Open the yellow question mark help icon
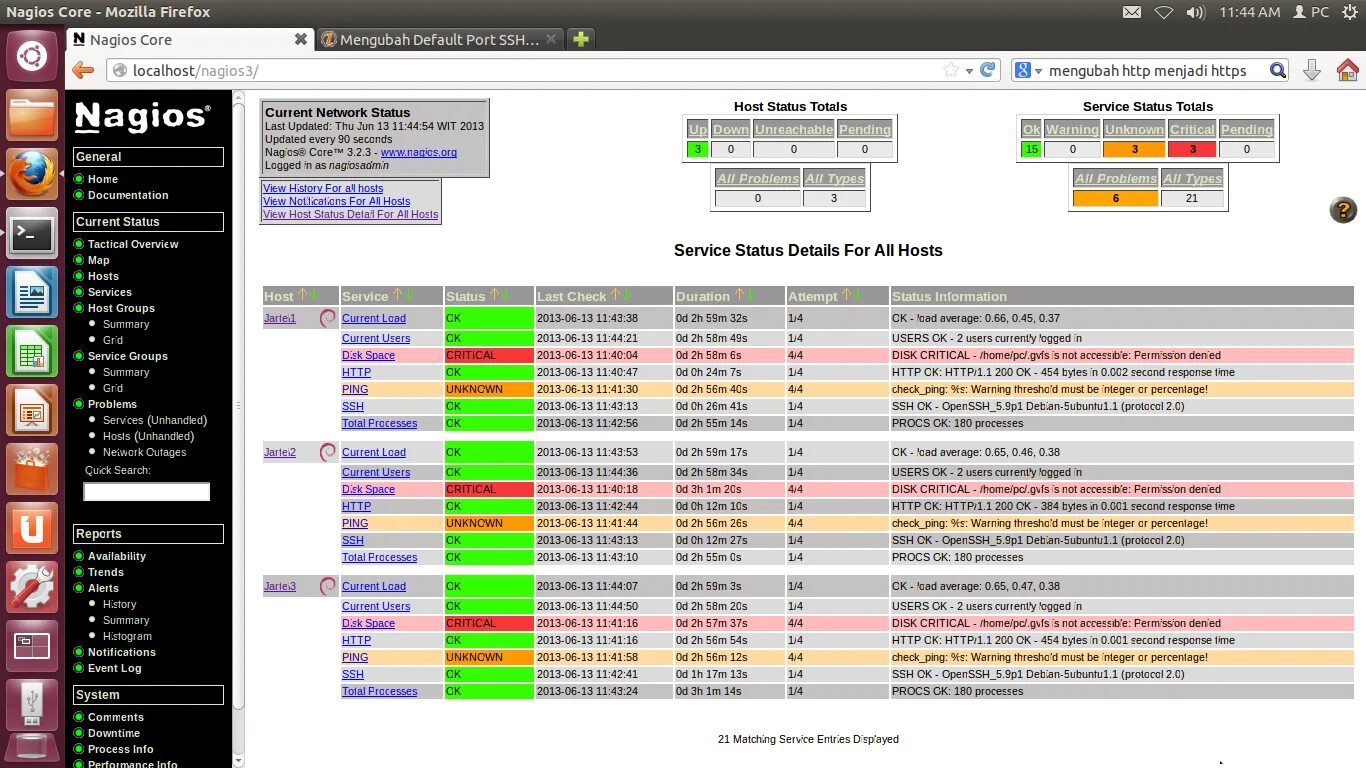 point(1342,211)
